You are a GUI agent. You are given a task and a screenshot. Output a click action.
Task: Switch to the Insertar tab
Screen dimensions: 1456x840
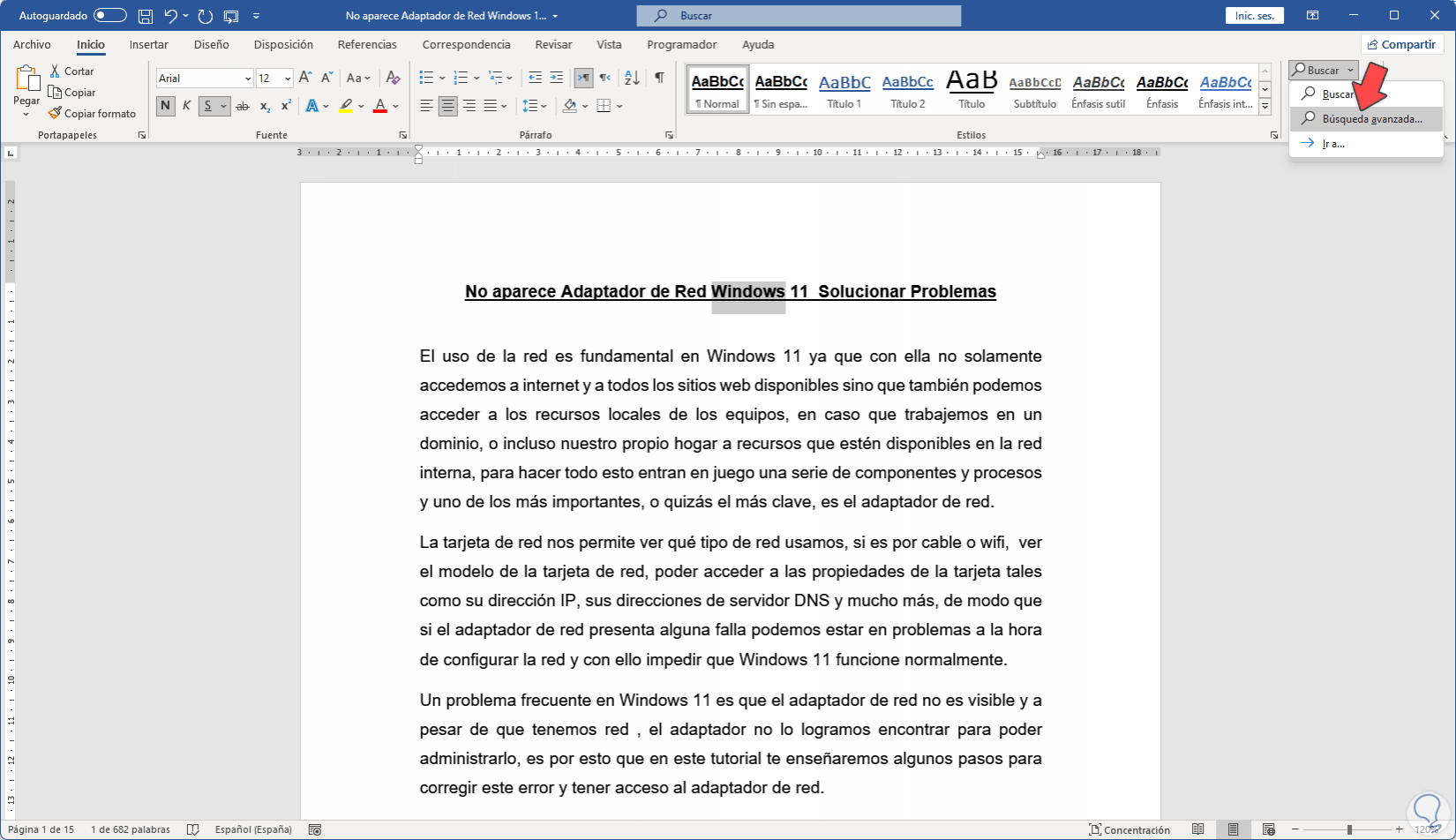coord(149,44)
